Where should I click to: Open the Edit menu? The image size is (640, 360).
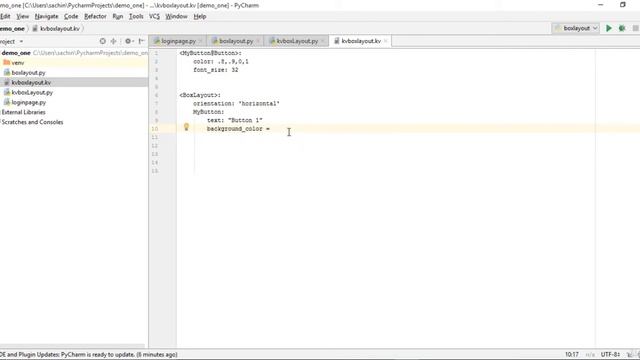pos(5,16)
